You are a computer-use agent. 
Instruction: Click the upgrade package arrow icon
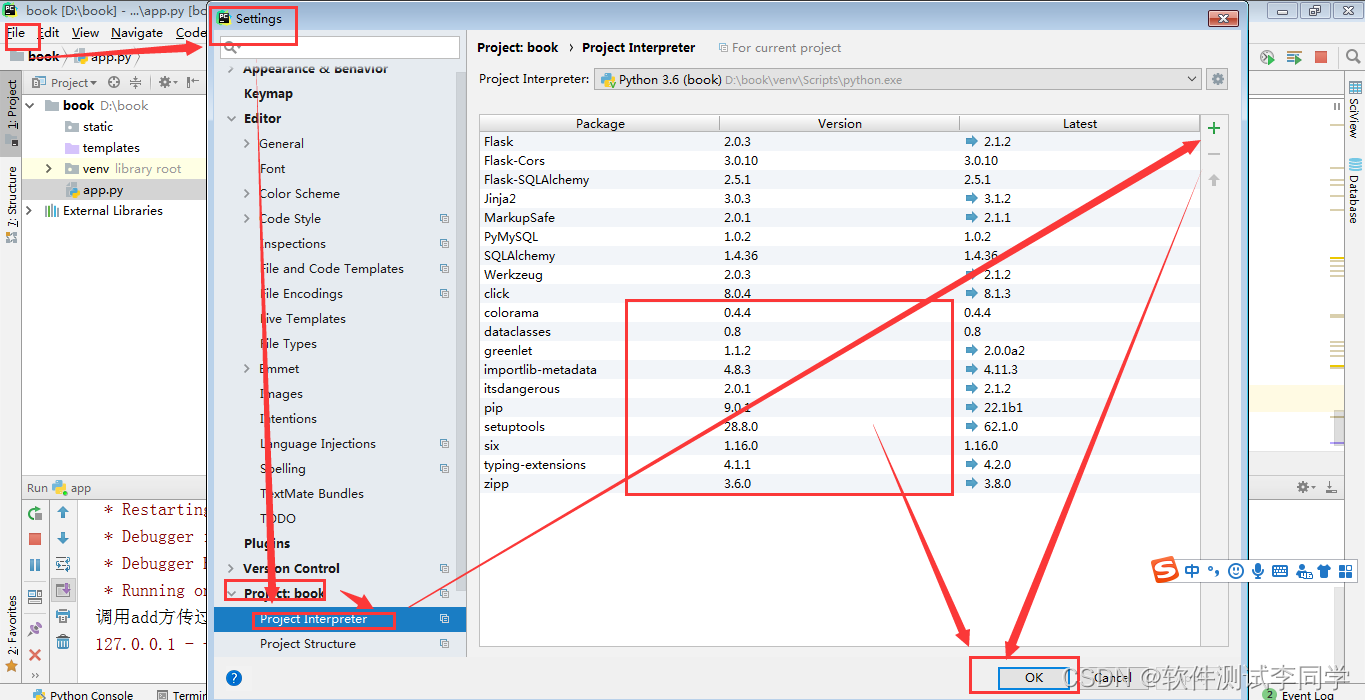(1214, 180)
